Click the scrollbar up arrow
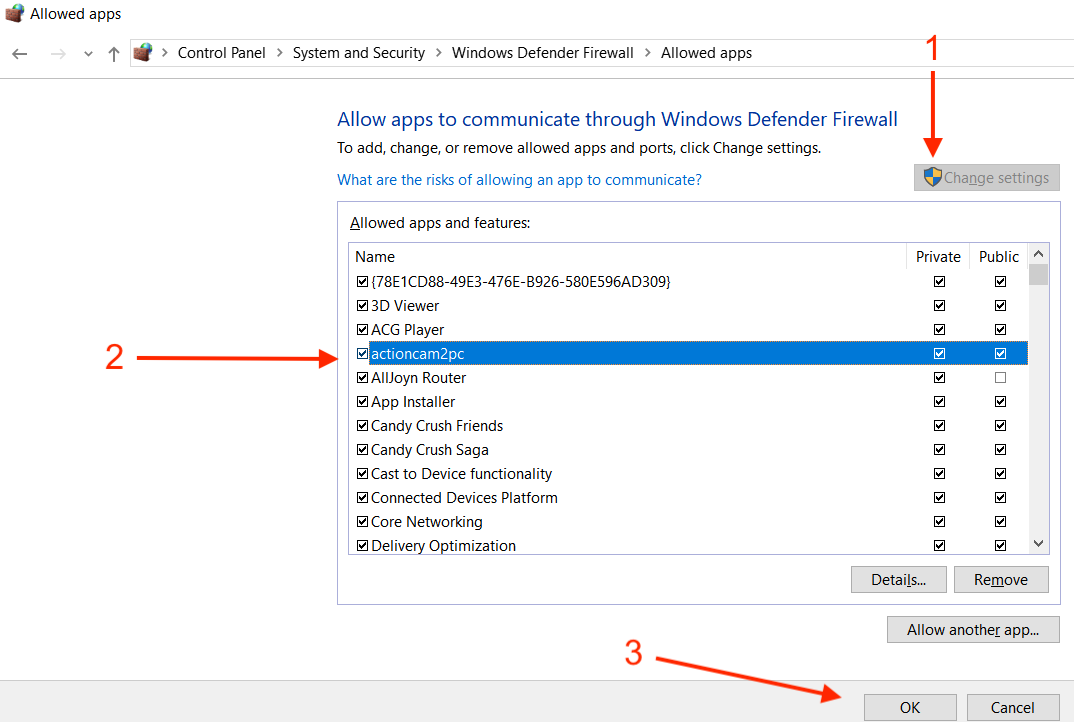The height and width of the screenshot is (722, 1074). click(1038, 254)
